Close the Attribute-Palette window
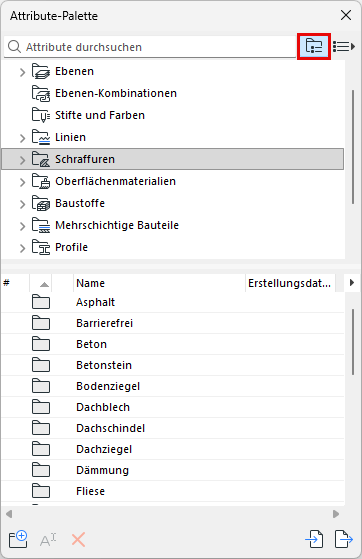The width and height of the screenshot is (362, 559). (x=346, y=15)
